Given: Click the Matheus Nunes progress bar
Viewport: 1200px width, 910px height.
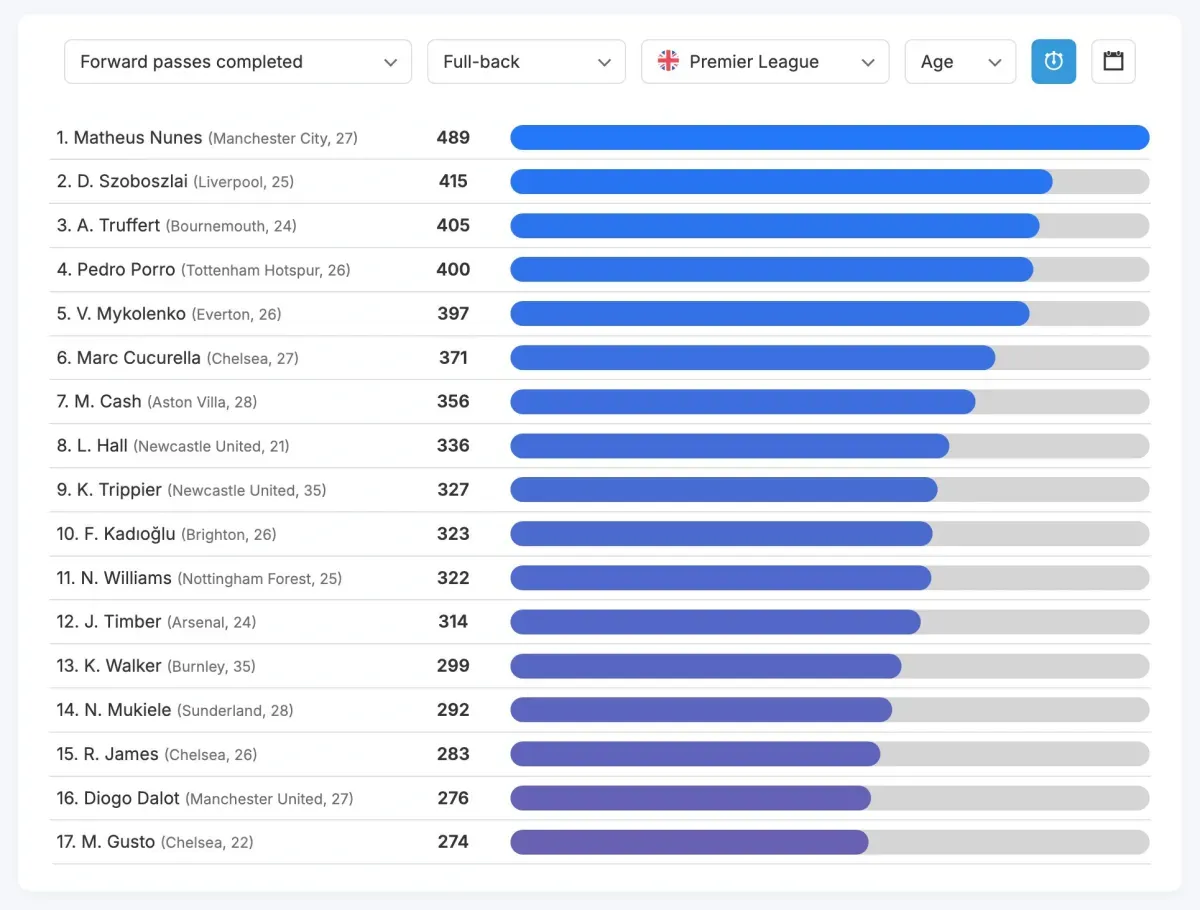Looking at the screenshot, I should coord(829,138).
